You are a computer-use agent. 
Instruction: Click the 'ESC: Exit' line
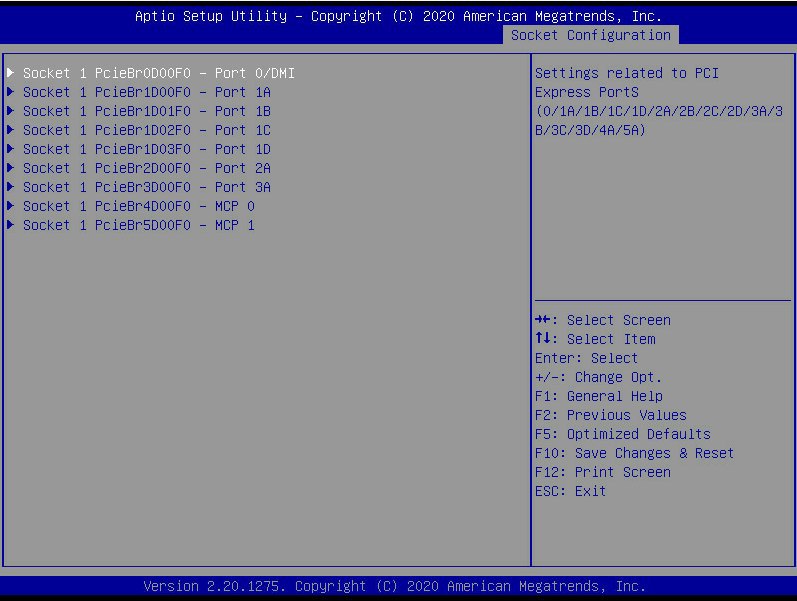pos(570,491)
